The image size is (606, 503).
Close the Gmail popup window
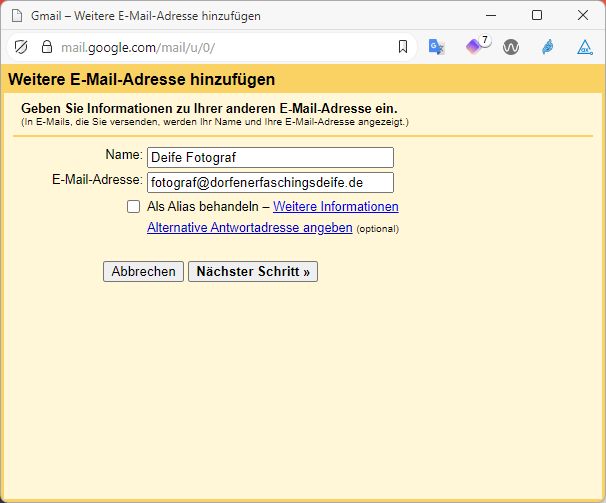pos(583,15)
